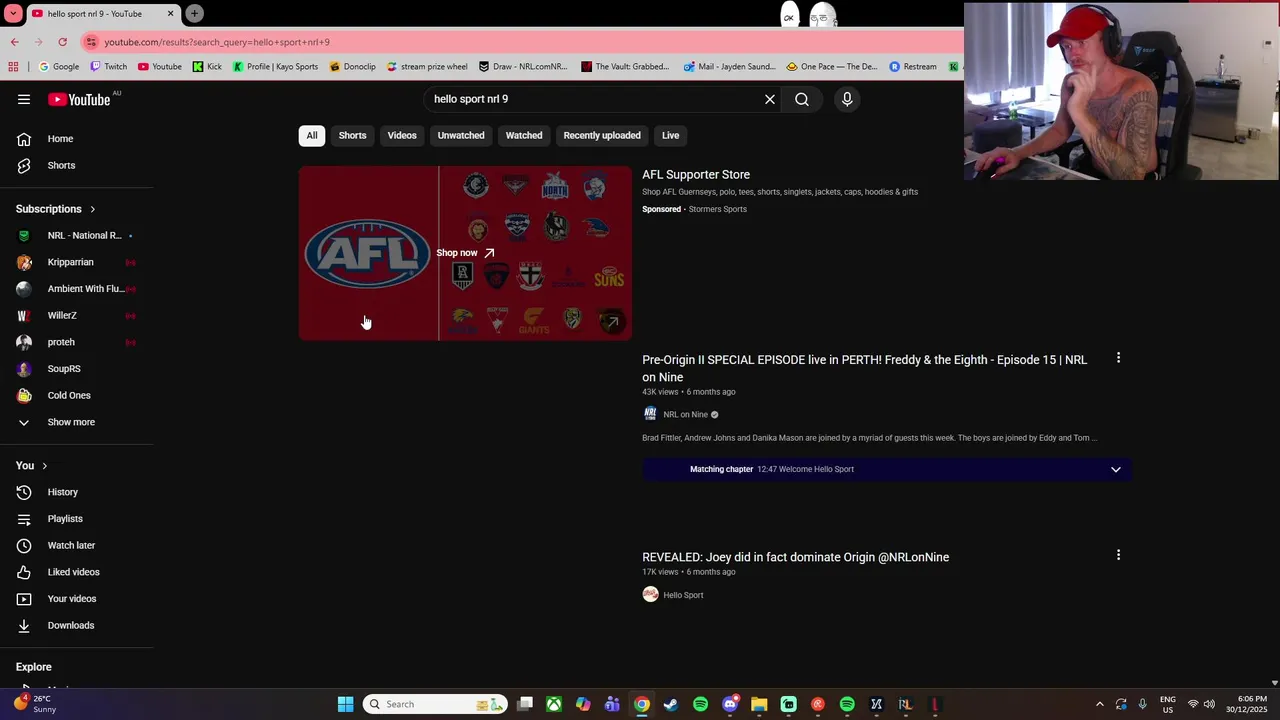The image size is (1280, 720).
Task: Select the All filter chip
Action: [312, 135]
